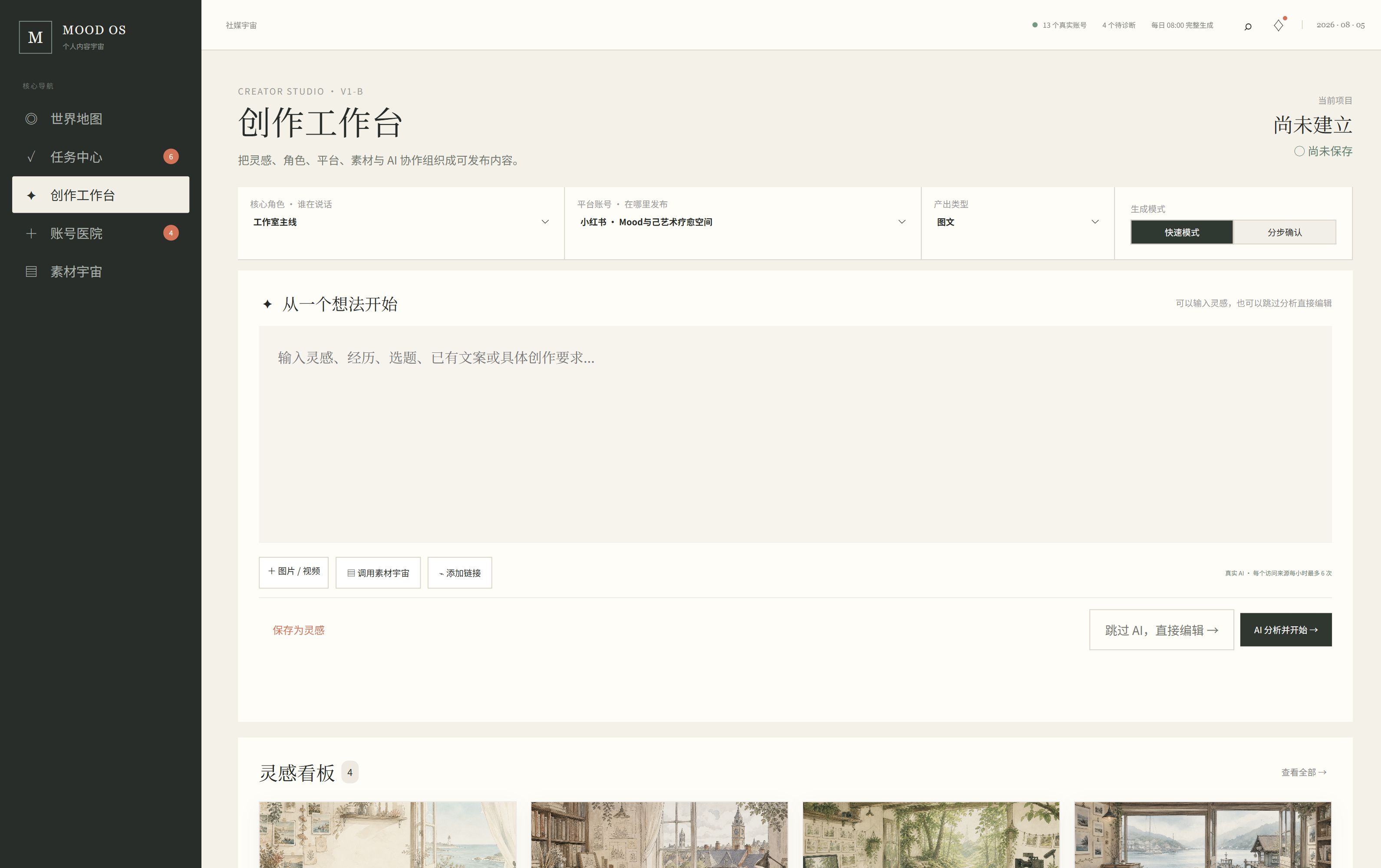Click 保存为灵感 link
The image size is (1381, 868).
coord(298,630)
